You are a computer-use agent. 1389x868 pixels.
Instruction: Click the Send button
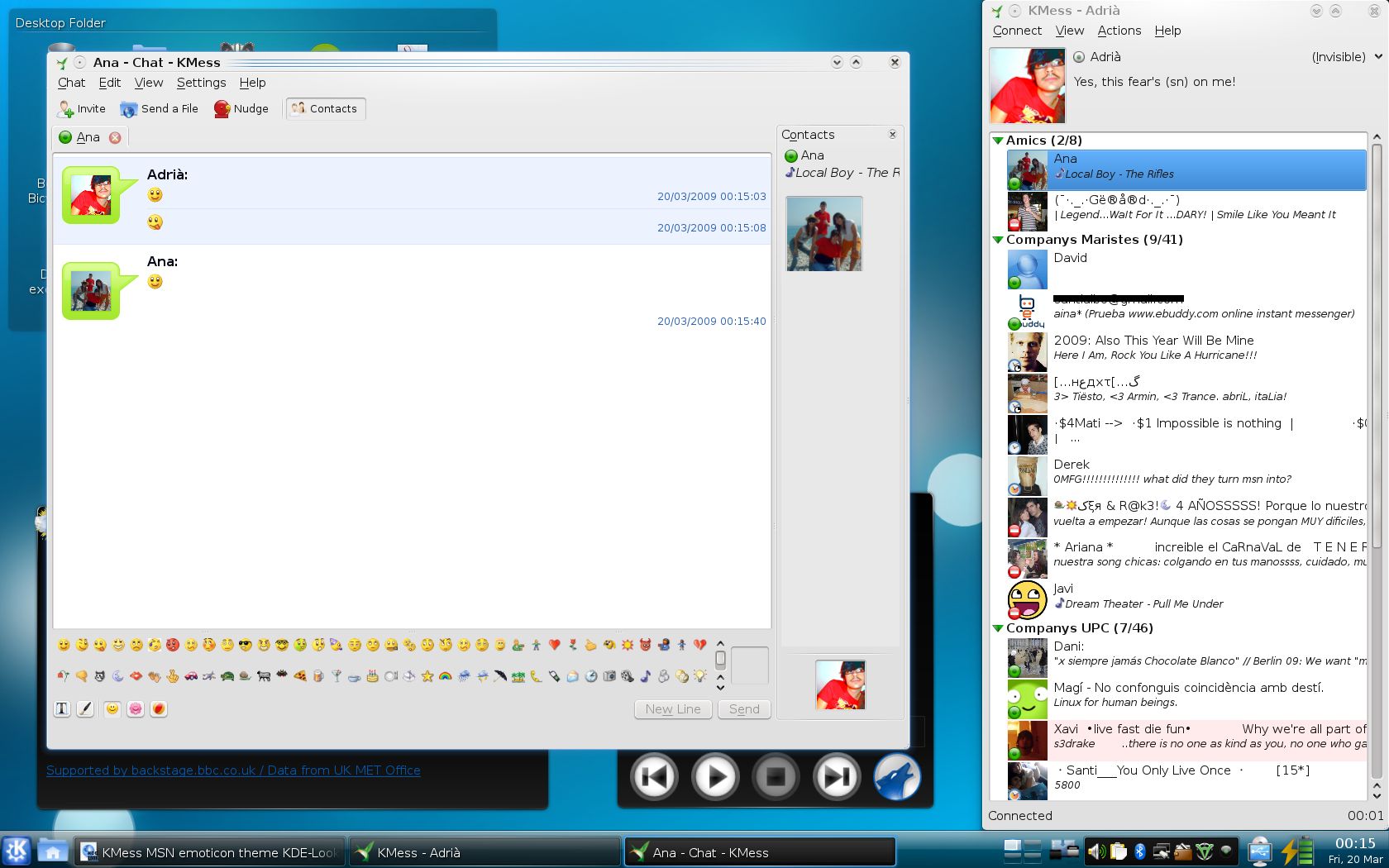pos(744,709)
